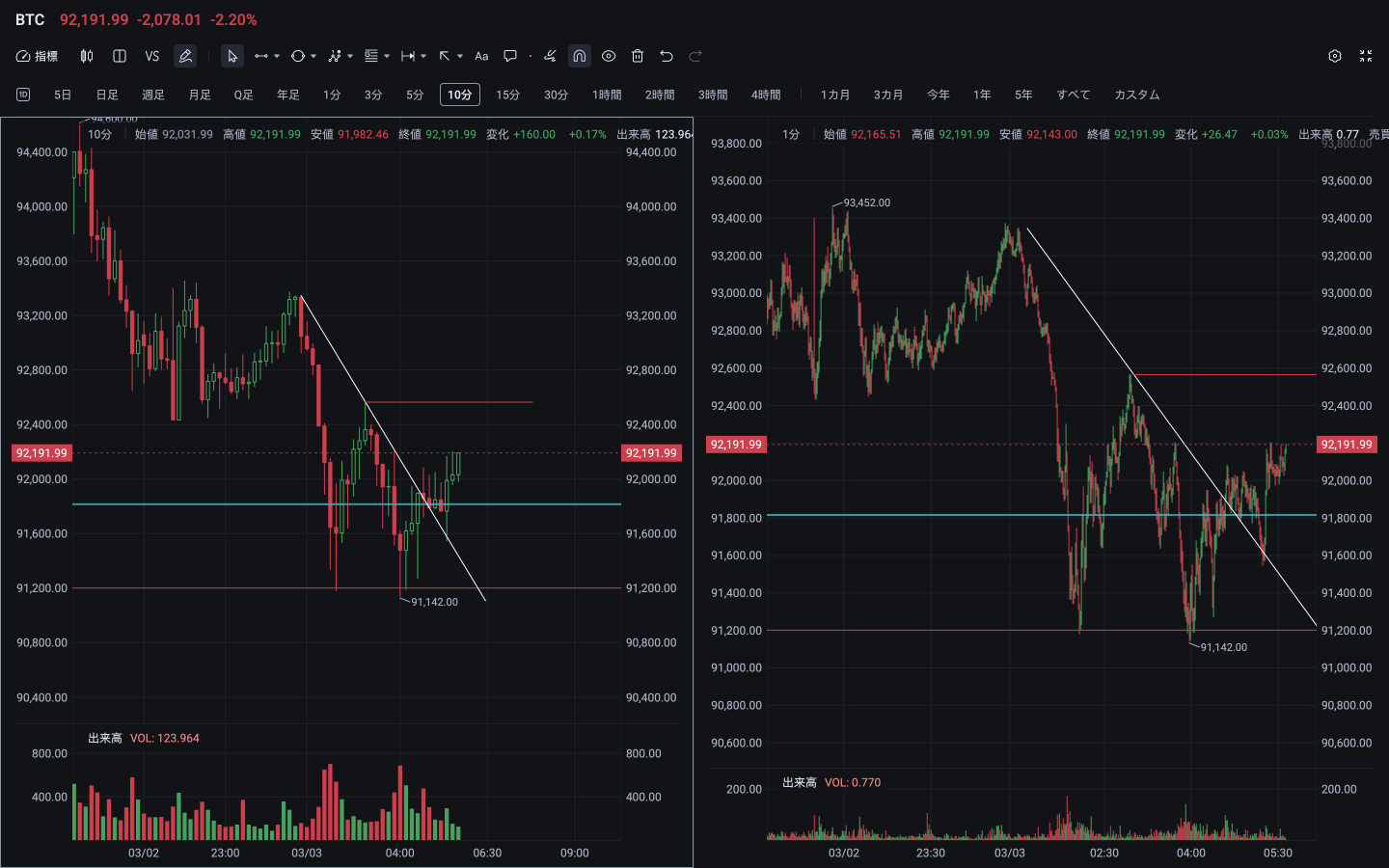Select the arrow drawing tool

coord(445,56)
